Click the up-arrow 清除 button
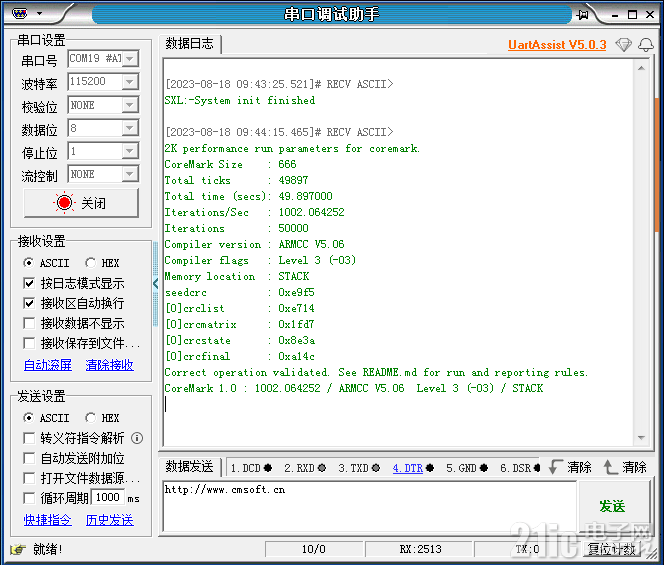The width and height of the screenshot is (664, 565). [625, 467]
